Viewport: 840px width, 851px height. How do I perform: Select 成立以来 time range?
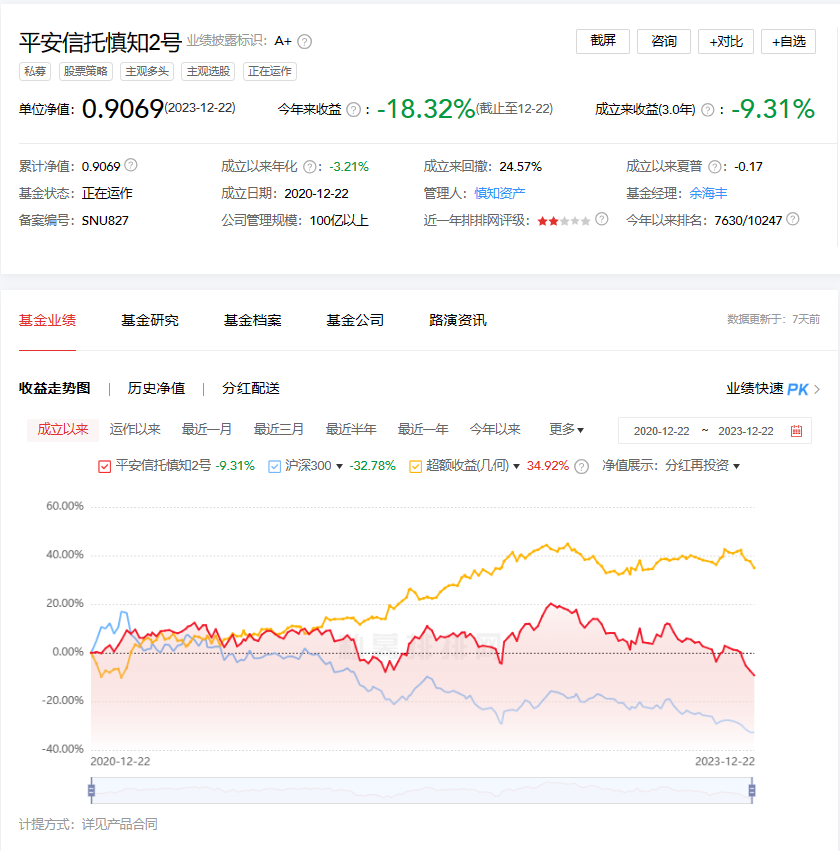point(62,429)
